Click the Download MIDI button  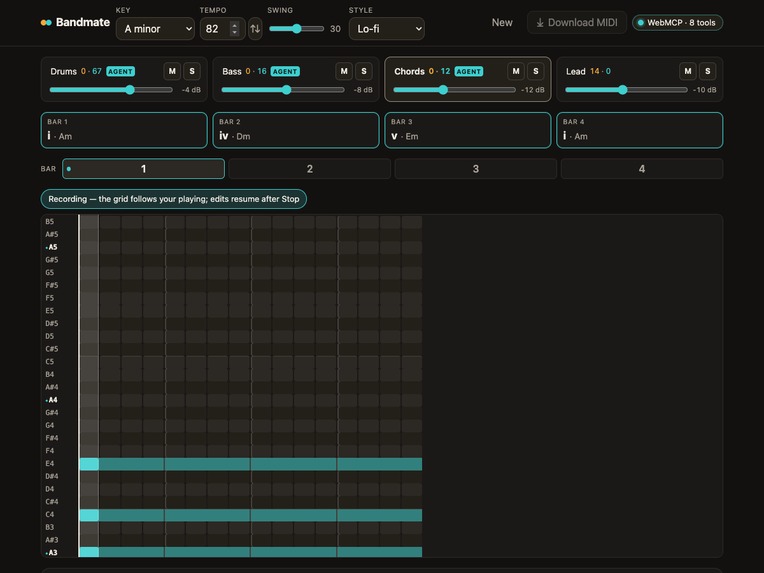(x=577, y=22)
